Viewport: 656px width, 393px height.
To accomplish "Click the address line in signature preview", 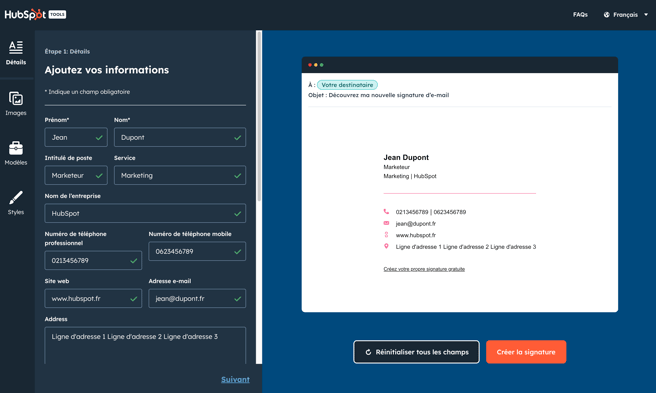I will tap(466, 247).
